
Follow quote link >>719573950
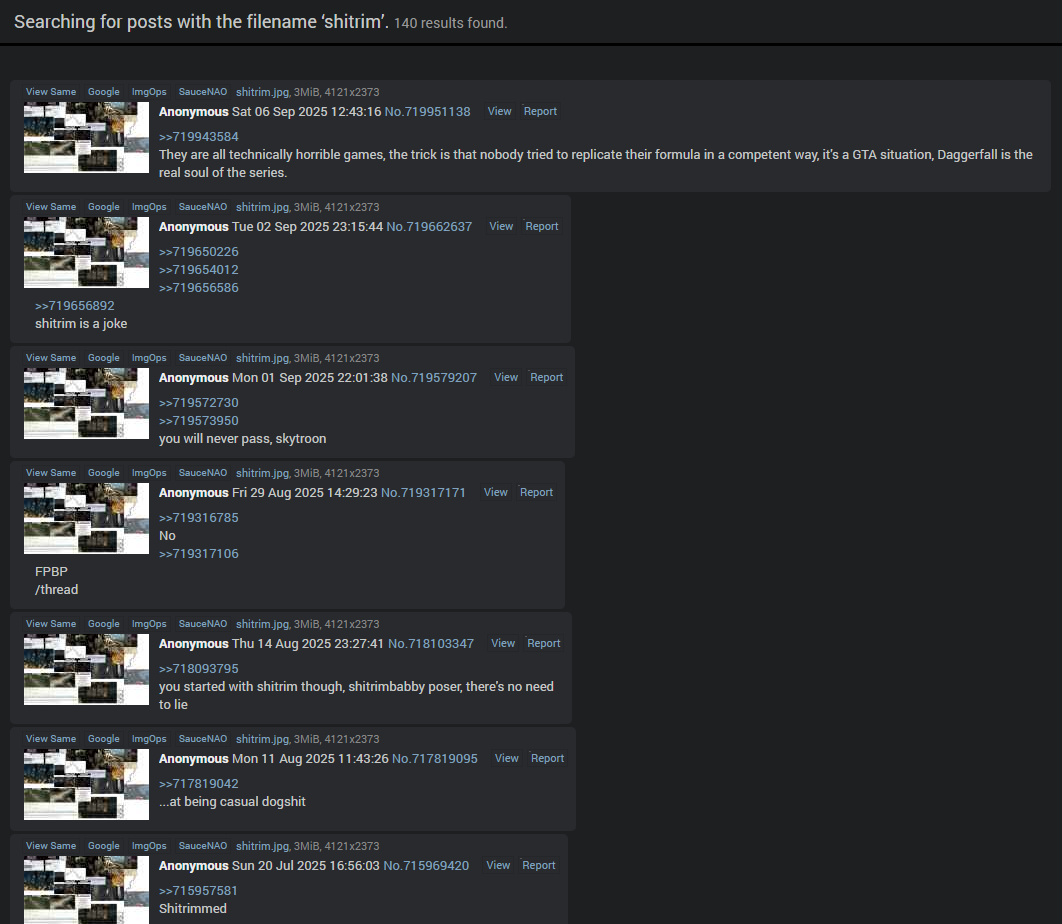198,421
